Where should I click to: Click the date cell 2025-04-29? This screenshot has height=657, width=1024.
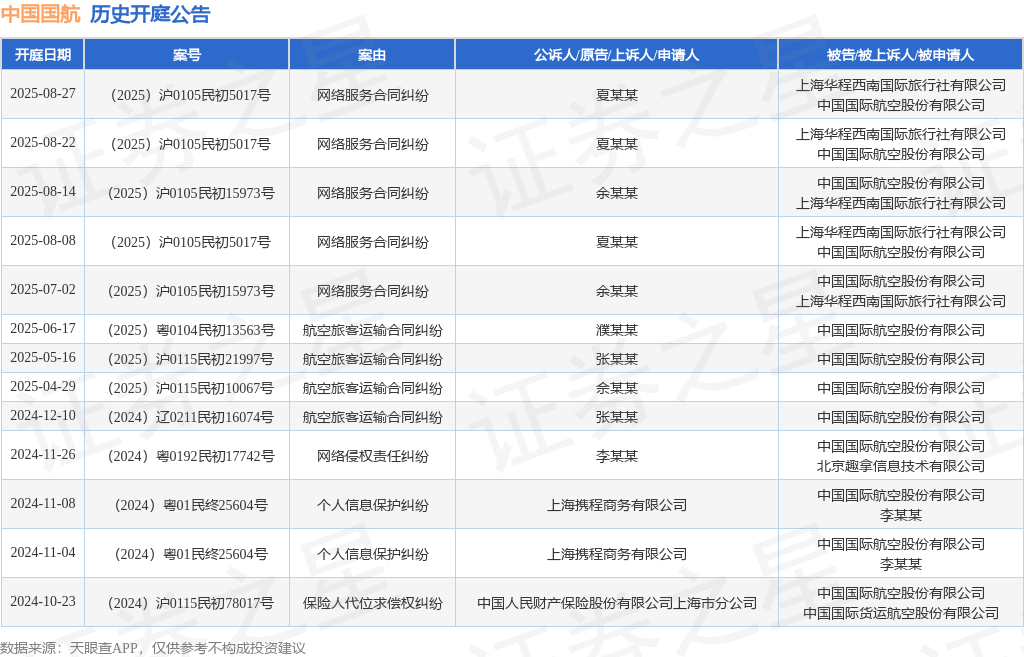point(43,386)
